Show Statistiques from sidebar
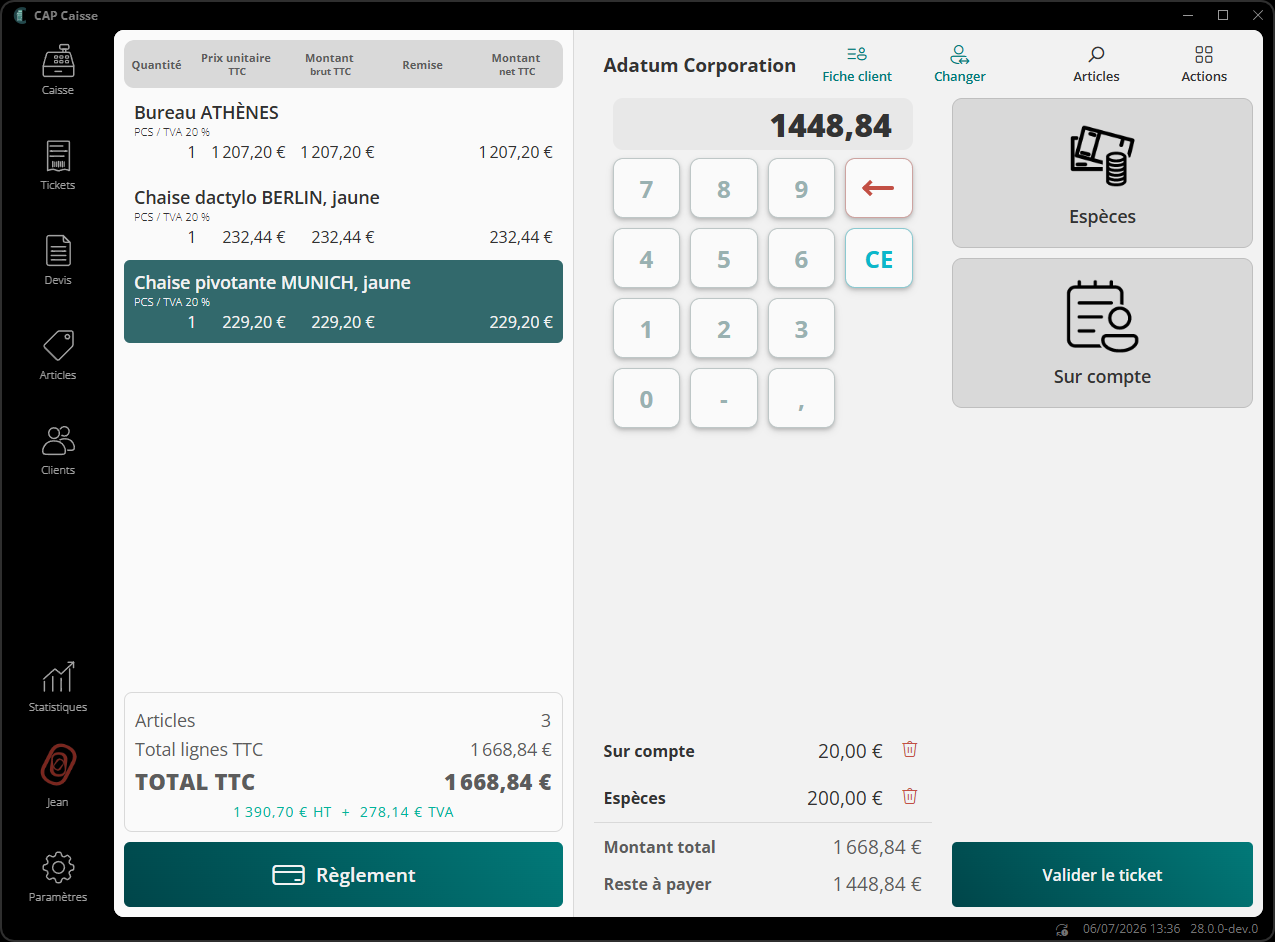The width and height of the screenshot is (1275, 942). 57,687
